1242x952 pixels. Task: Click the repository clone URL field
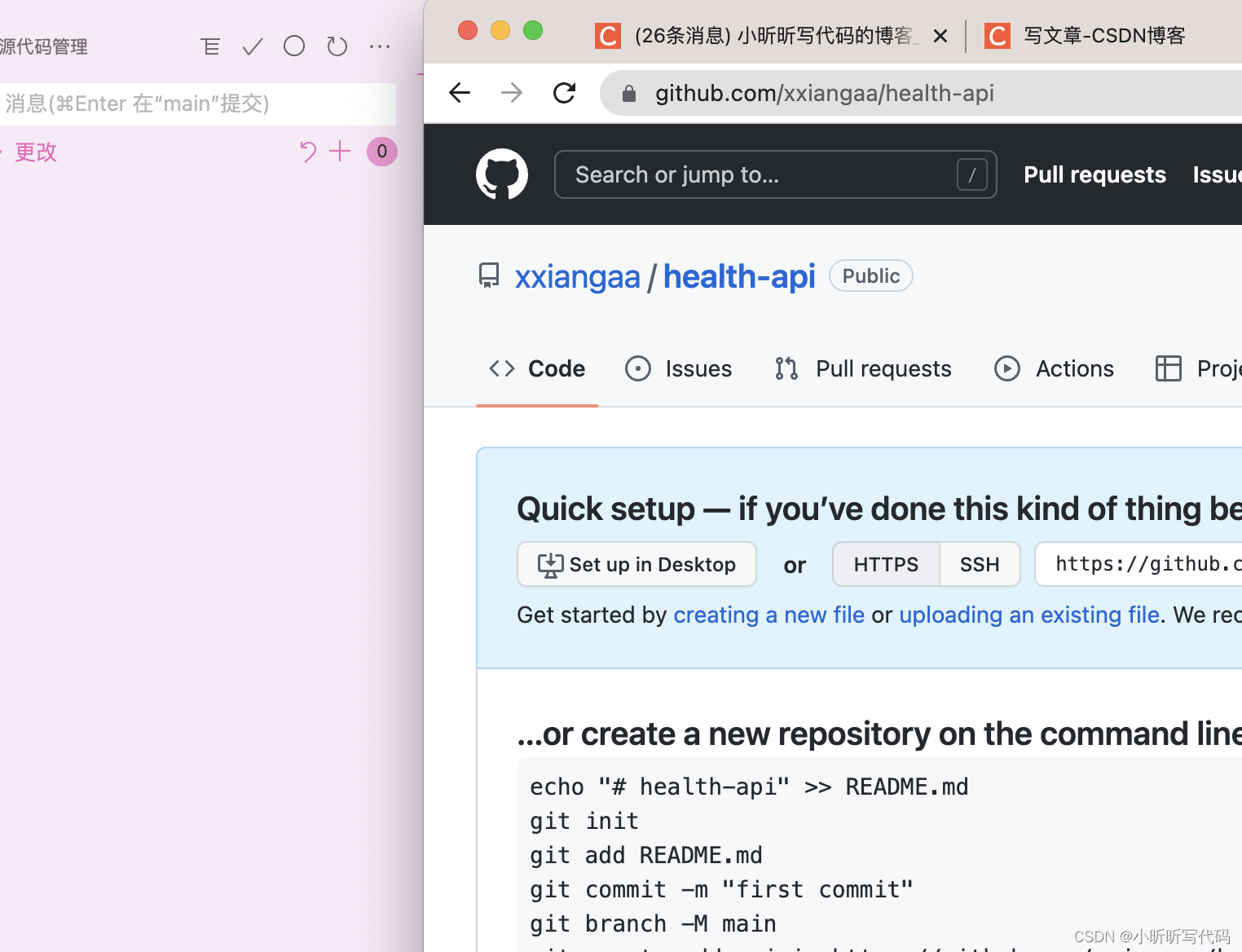click(x=1138, y=564)
